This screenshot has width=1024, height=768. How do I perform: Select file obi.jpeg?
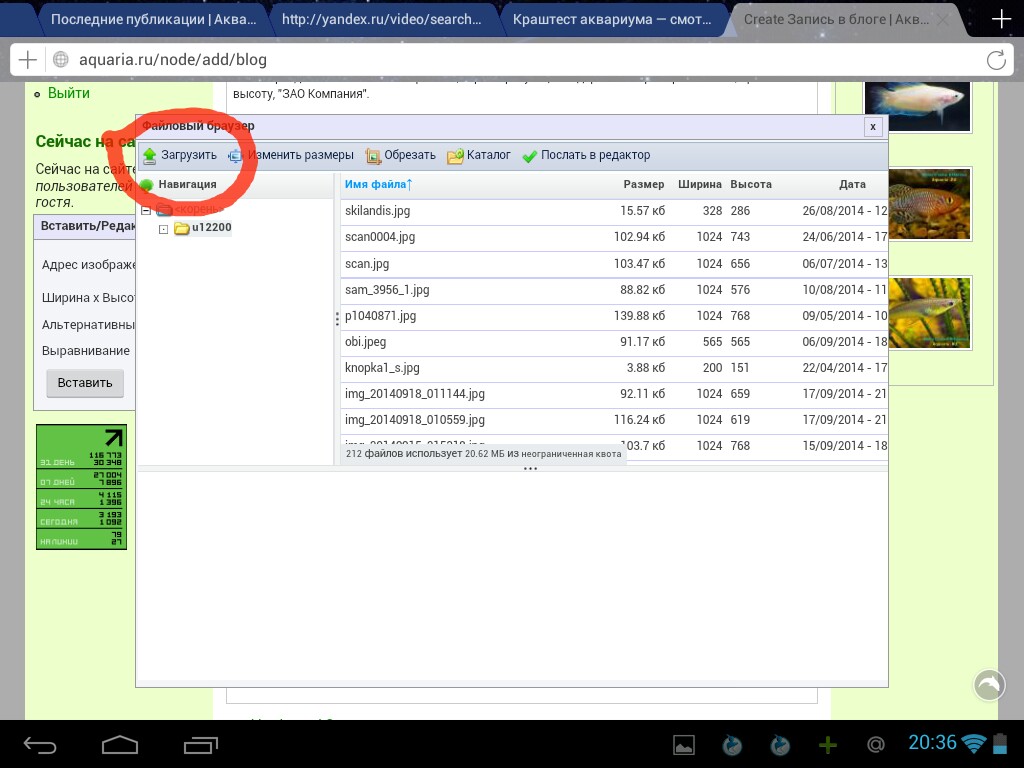[x=614, y=342]
